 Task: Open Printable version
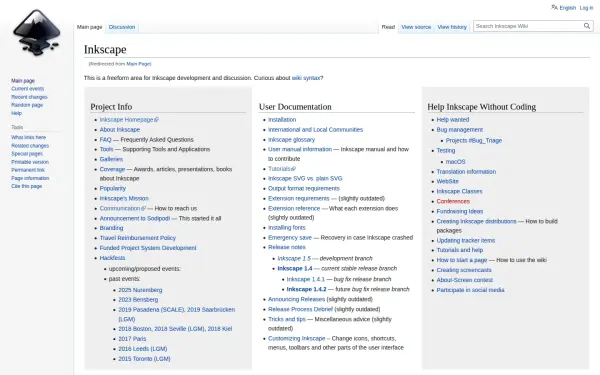(x=30, y=162)
